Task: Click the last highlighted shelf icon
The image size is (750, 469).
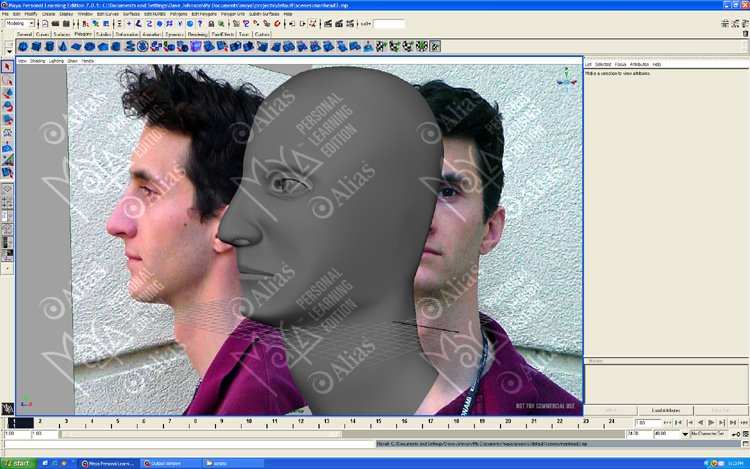Action: pos(435,46)
